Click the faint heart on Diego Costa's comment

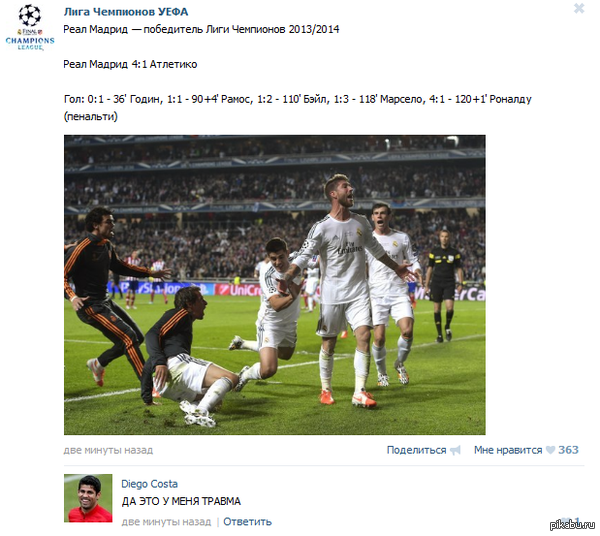pyautogui.click(x=566, y=521)
